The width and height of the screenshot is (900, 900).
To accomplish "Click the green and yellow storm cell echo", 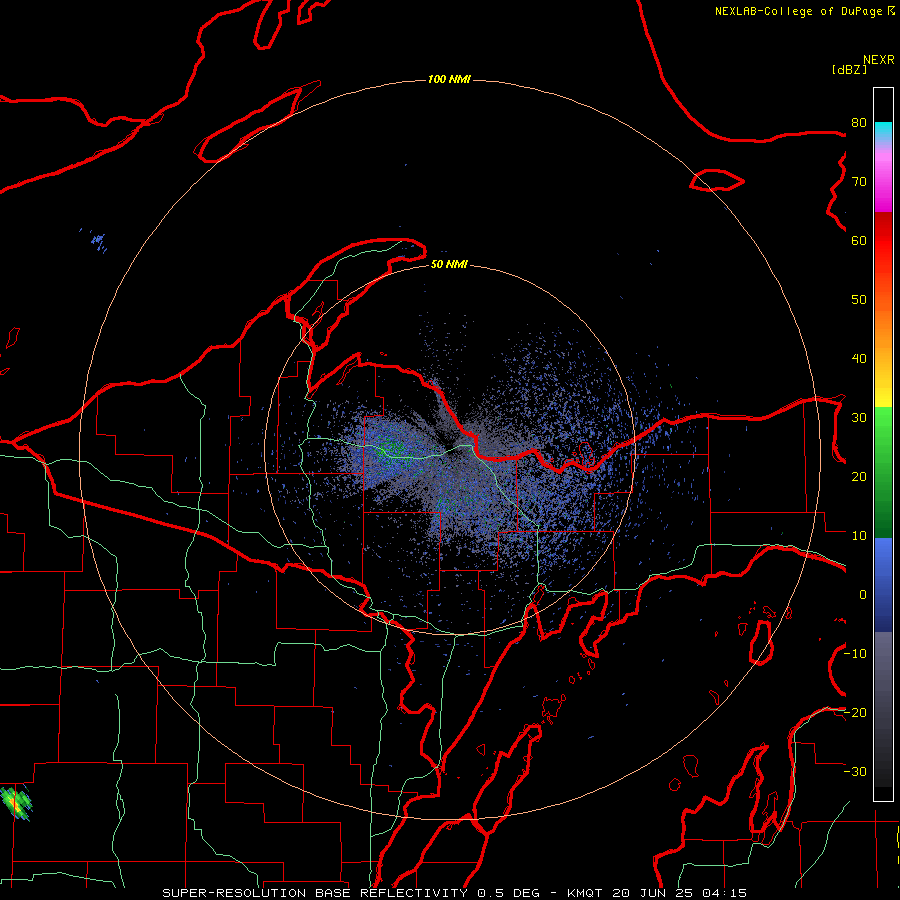I will pyautogui.click(x=16, y=803).
